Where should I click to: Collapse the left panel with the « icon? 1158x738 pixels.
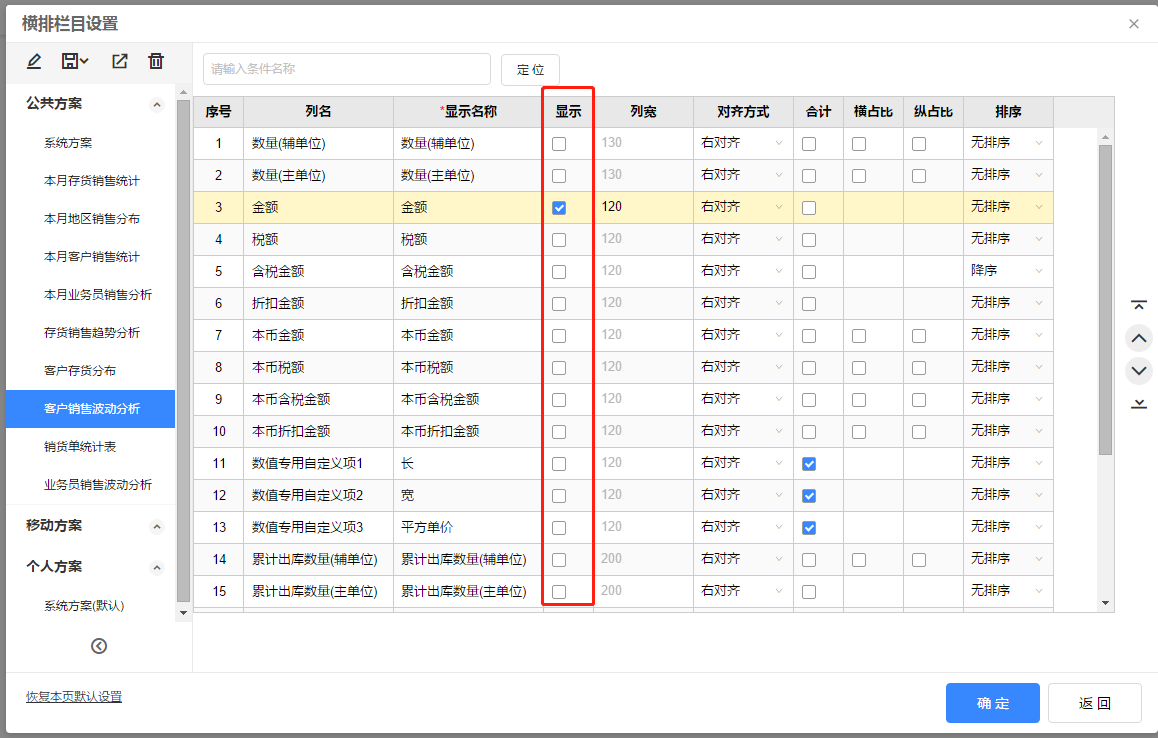coord(98,646)
